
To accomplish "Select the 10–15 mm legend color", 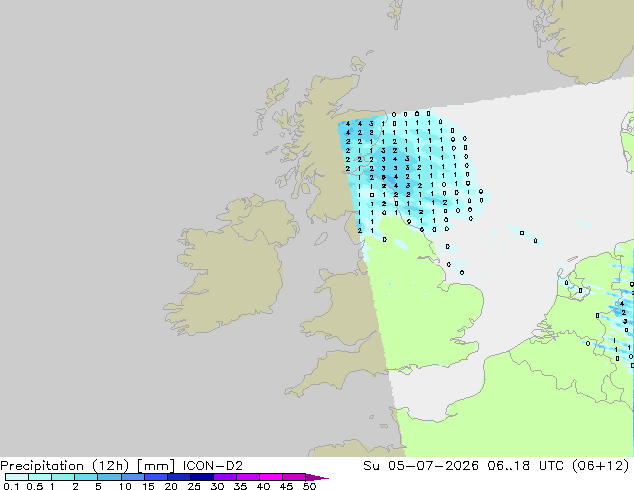I will 133,477.
